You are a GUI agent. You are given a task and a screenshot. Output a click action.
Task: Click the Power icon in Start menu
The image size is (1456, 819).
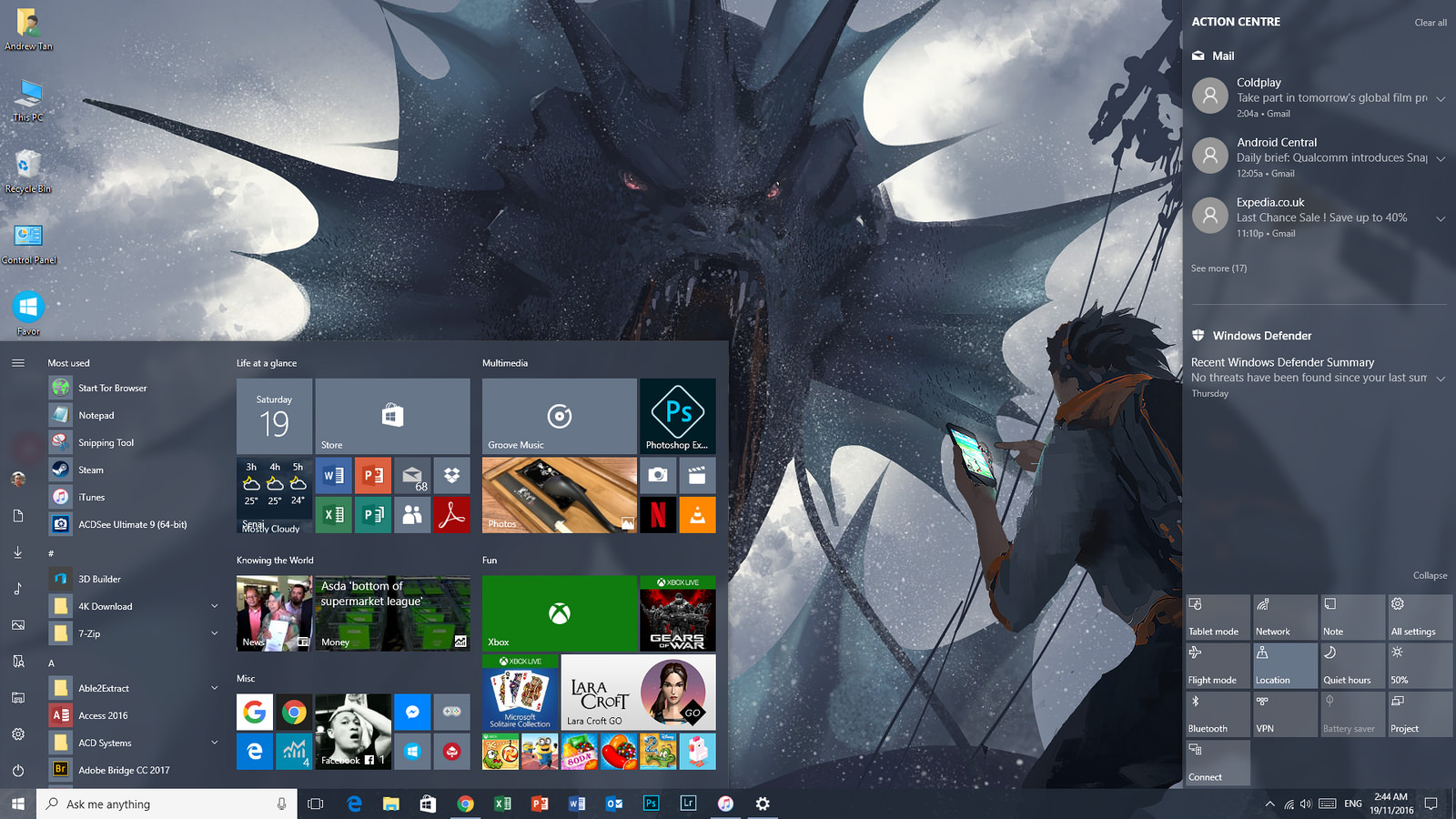[18, 771]
